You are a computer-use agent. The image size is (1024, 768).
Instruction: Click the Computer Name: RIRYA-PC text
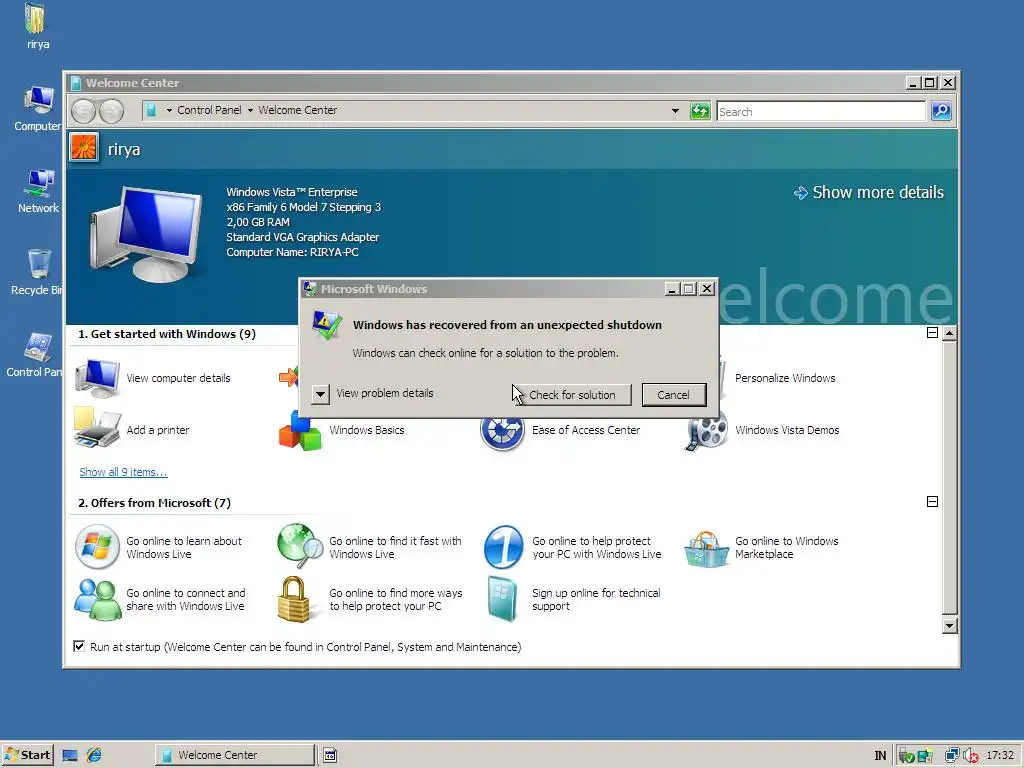(x=293, y=252)
